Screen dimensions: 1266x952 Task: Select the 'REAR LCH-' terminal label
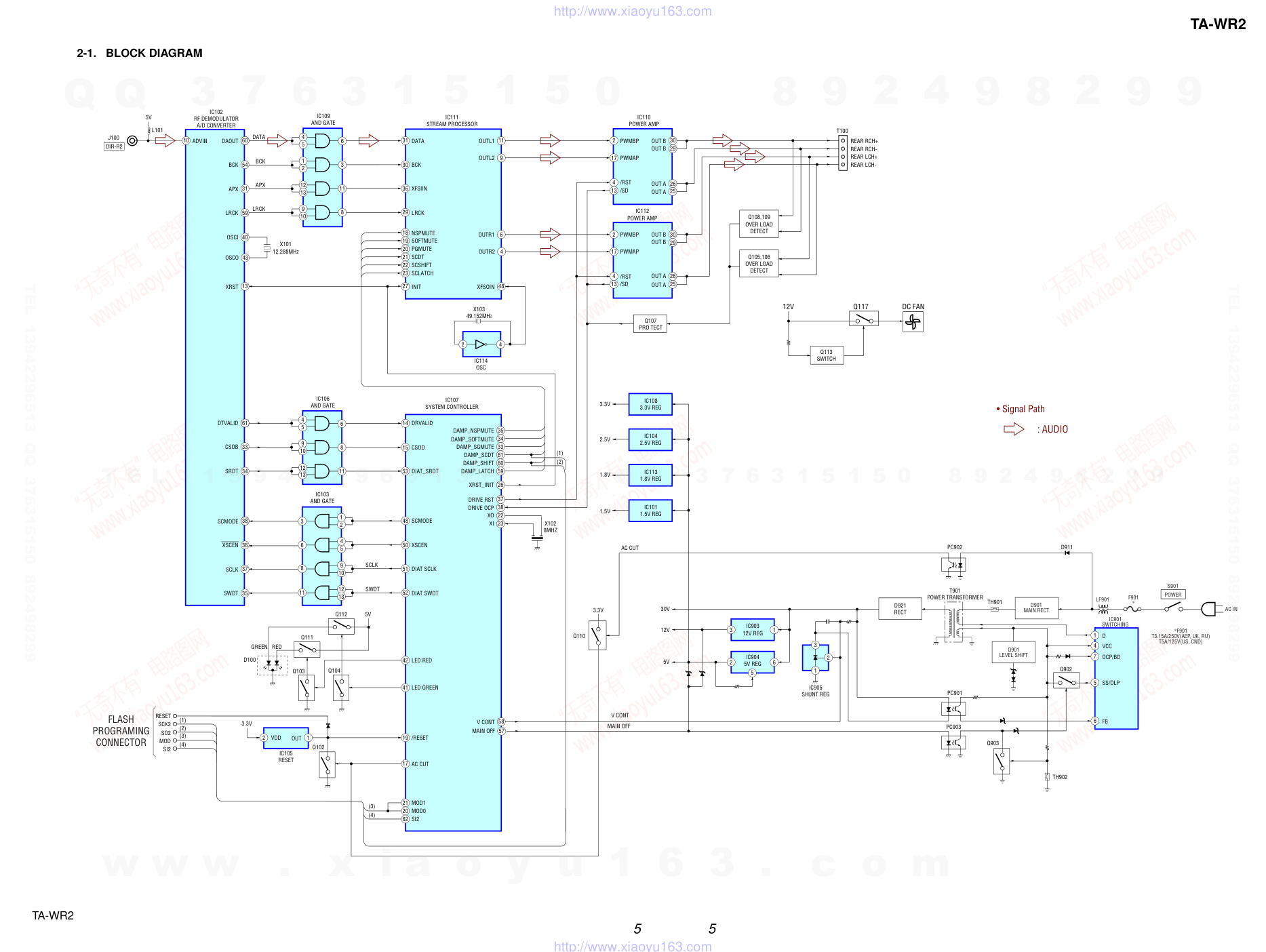[x=863, y=165]
